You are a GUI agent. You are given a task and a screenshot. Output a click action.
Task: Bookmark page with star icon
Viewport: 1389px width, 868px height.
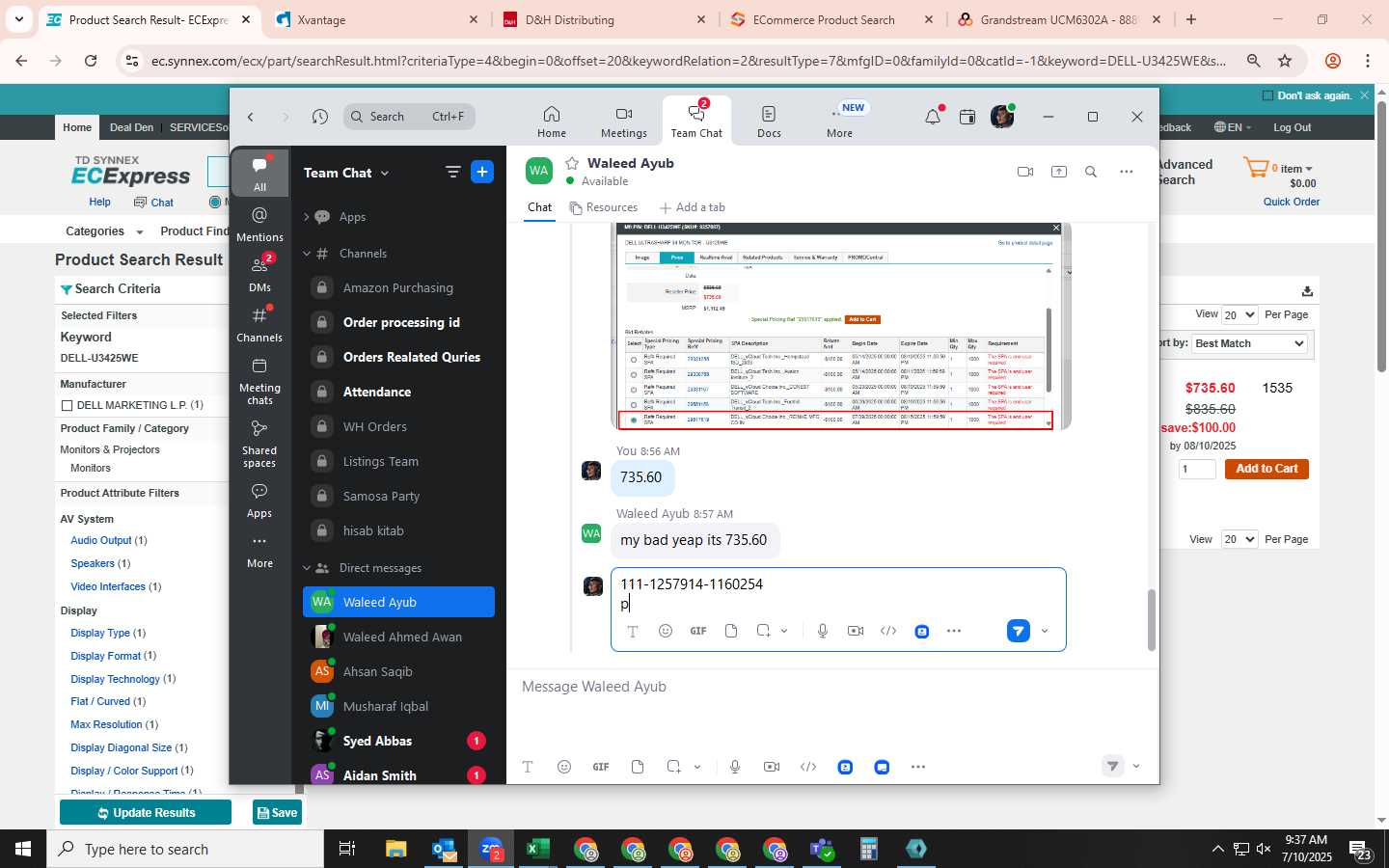[x=1285, y=61]
